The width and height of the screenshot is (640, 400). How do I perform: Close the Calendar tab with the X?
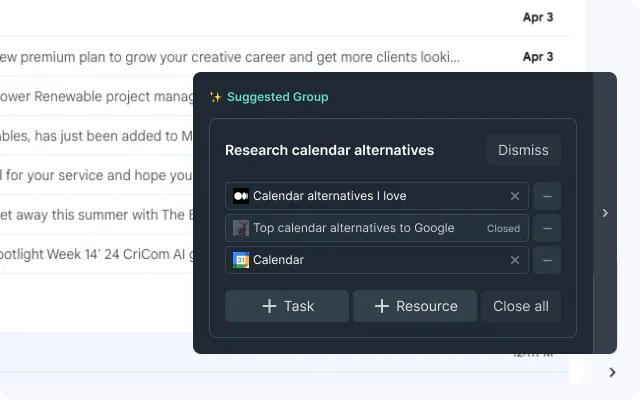pos(515,260)
